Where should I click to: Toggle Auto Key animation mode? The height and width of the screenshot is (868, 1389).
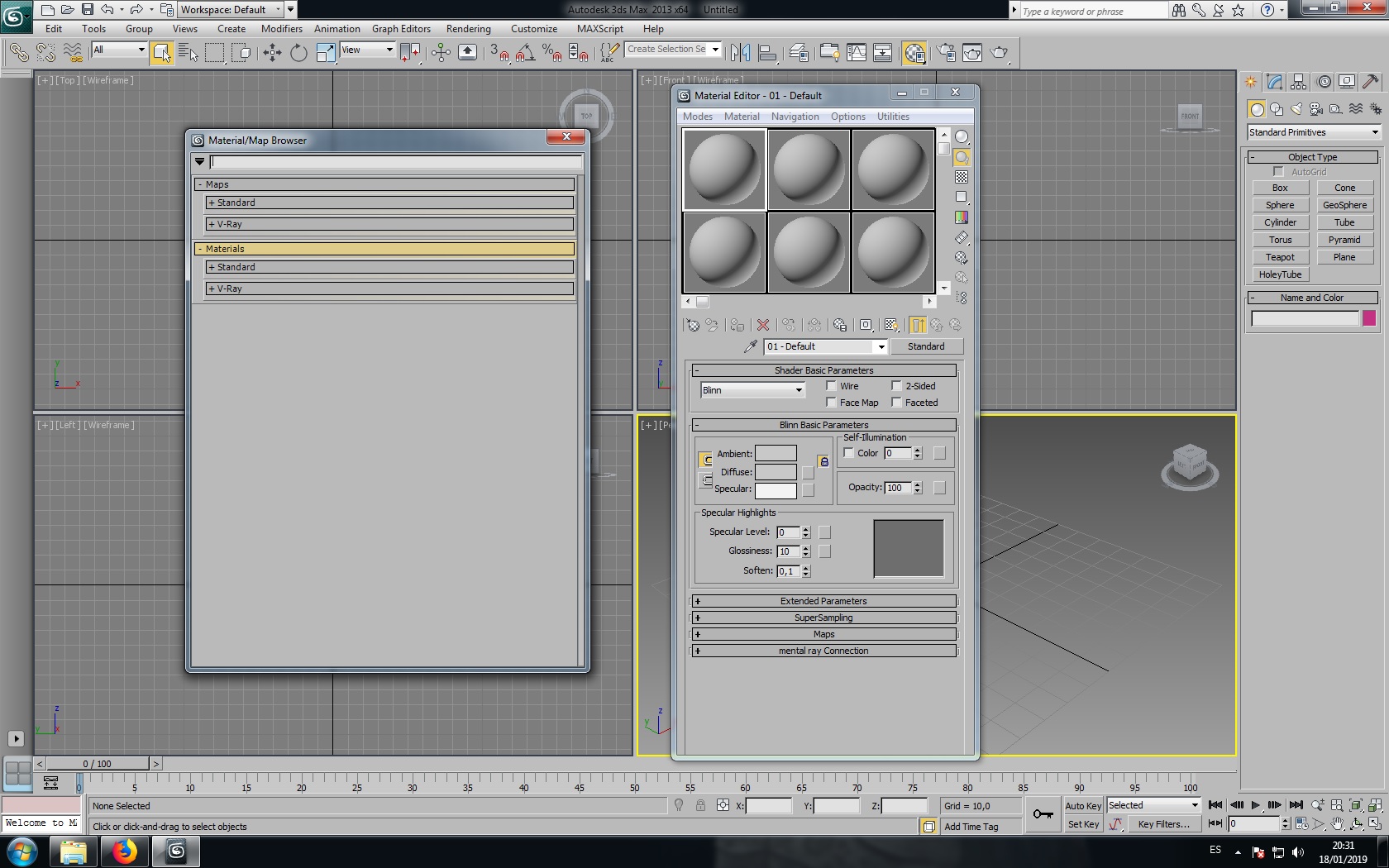(x=1082, y=806)
